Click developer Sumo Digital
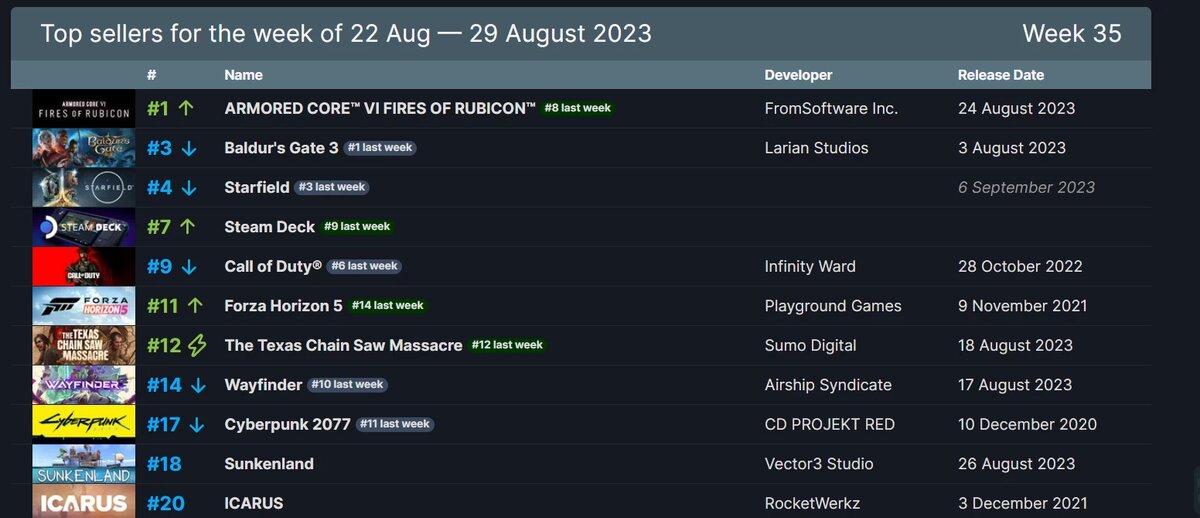The width and height of the screenshot is (1200, 518). tap(811, 345)
